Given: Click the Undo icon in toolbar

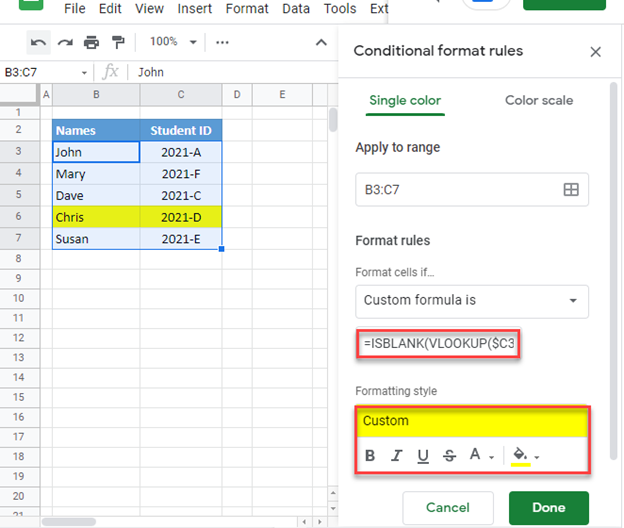Looking at the screenshot, I should tap(39, 42).
